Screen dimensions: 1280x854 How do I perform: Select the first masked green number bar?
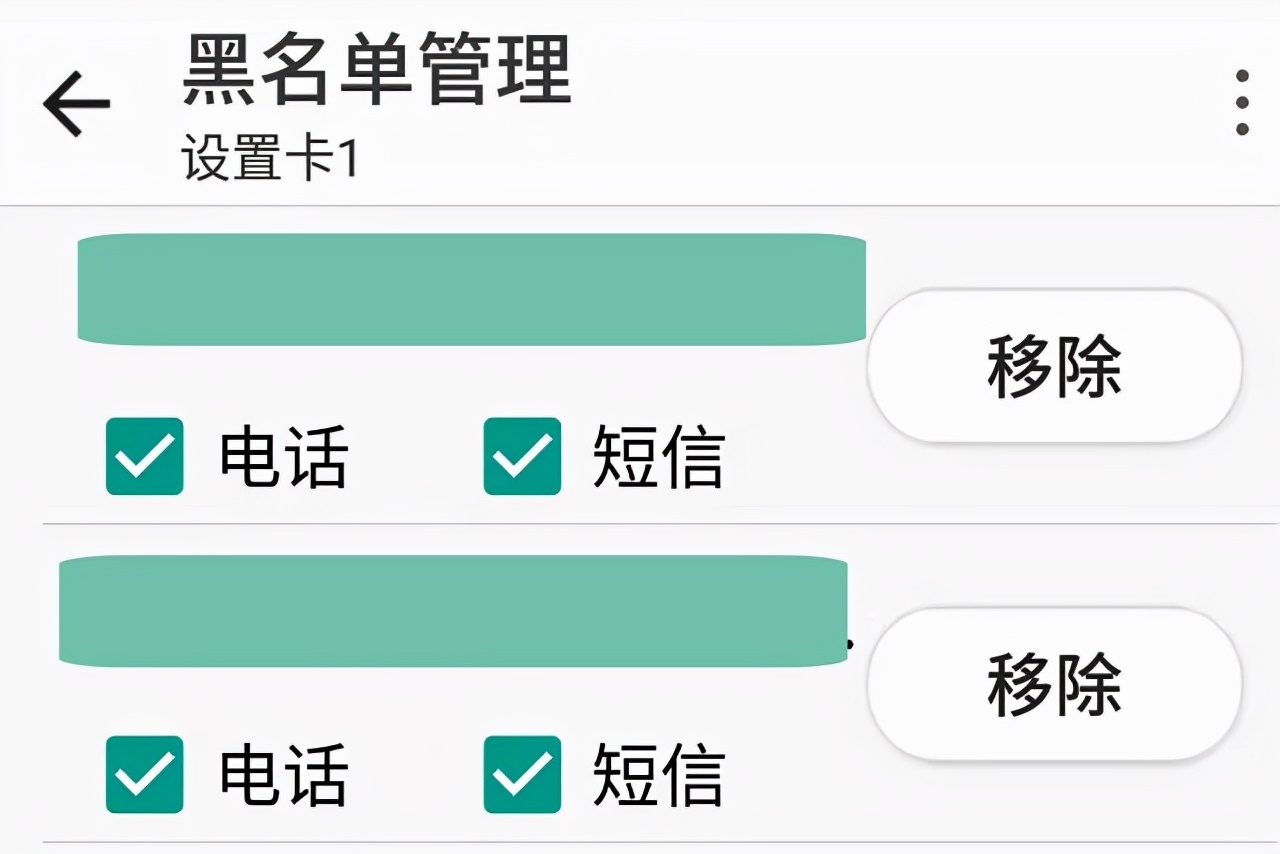(x=471, y=289)
